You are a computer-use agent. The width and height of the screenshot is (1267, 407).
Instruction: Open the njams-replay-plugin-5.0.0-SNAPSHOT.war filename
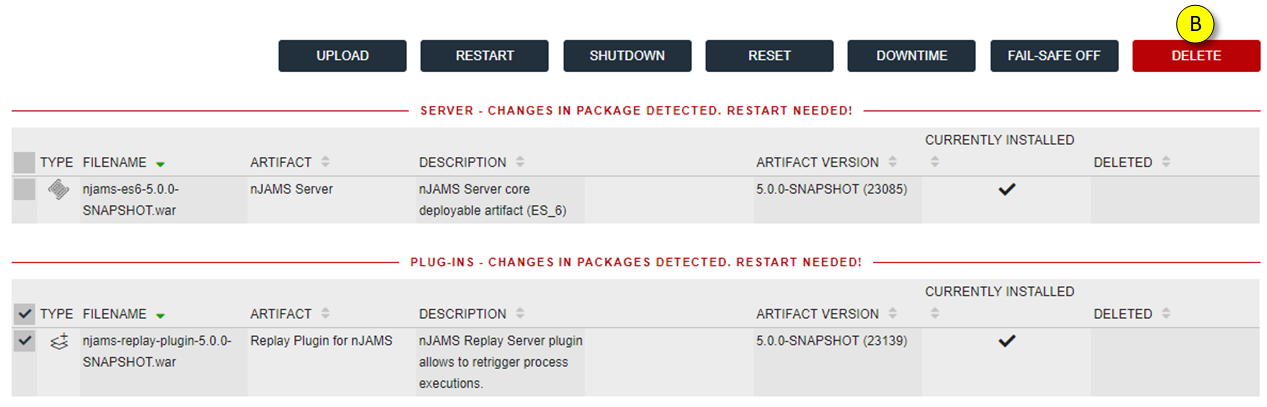[157, 351]
